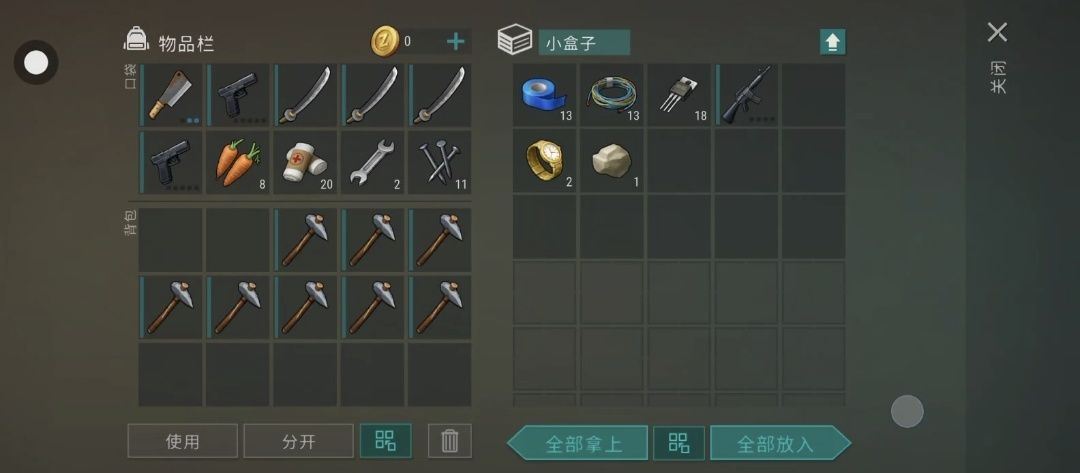Click the 分开 split button
The image size is (1080, 473).
298,441
